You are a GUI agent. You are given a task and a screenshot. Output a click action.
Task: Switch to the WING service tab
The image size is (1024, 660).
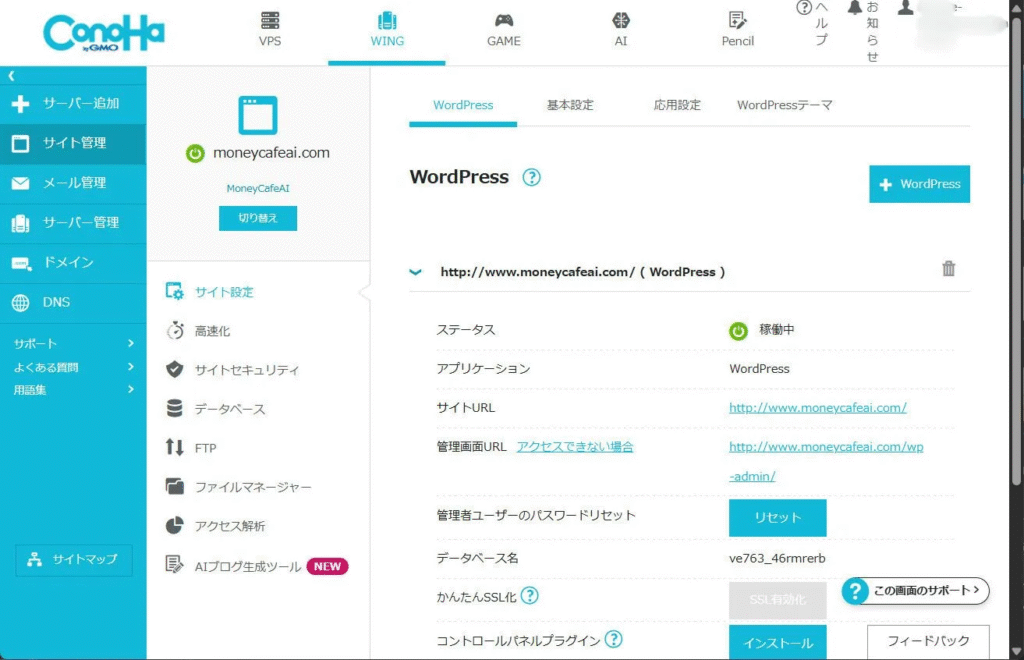387,30
